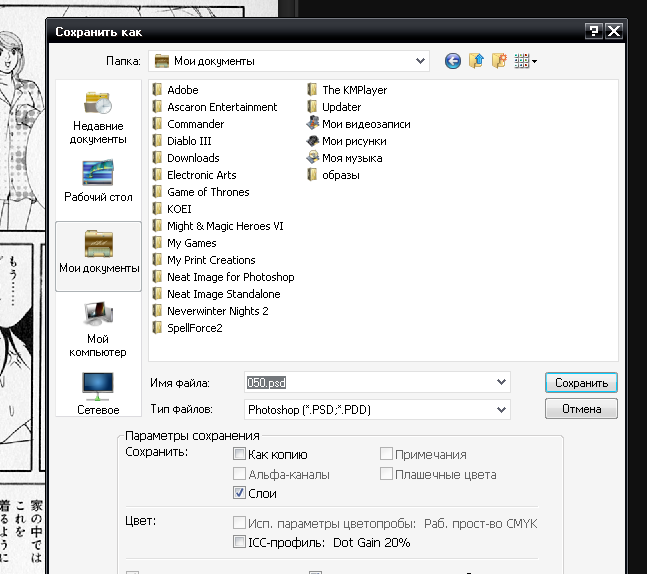The height and width of the screenshot is (574, 647).
Task: Toggle the Примечания checkbox
Action: (386, 454)
